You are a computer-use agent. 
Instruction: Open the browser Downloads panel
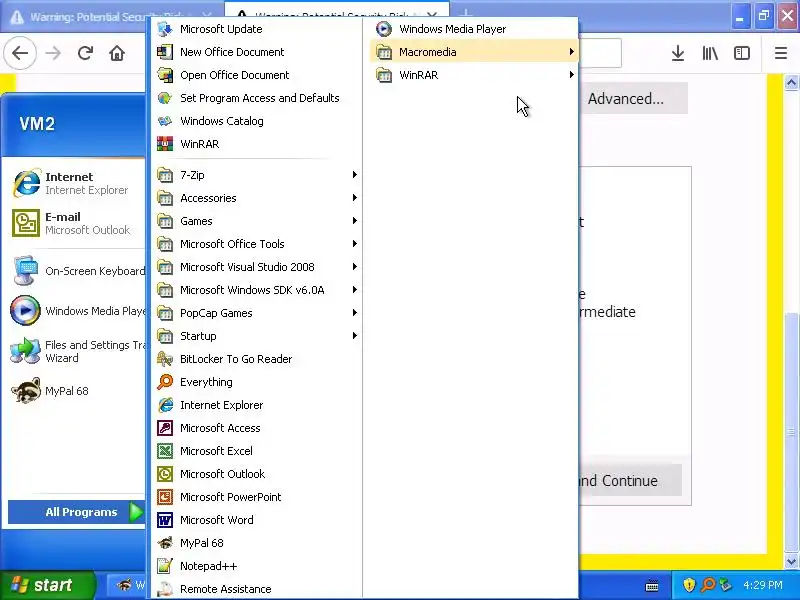[678, 53]
